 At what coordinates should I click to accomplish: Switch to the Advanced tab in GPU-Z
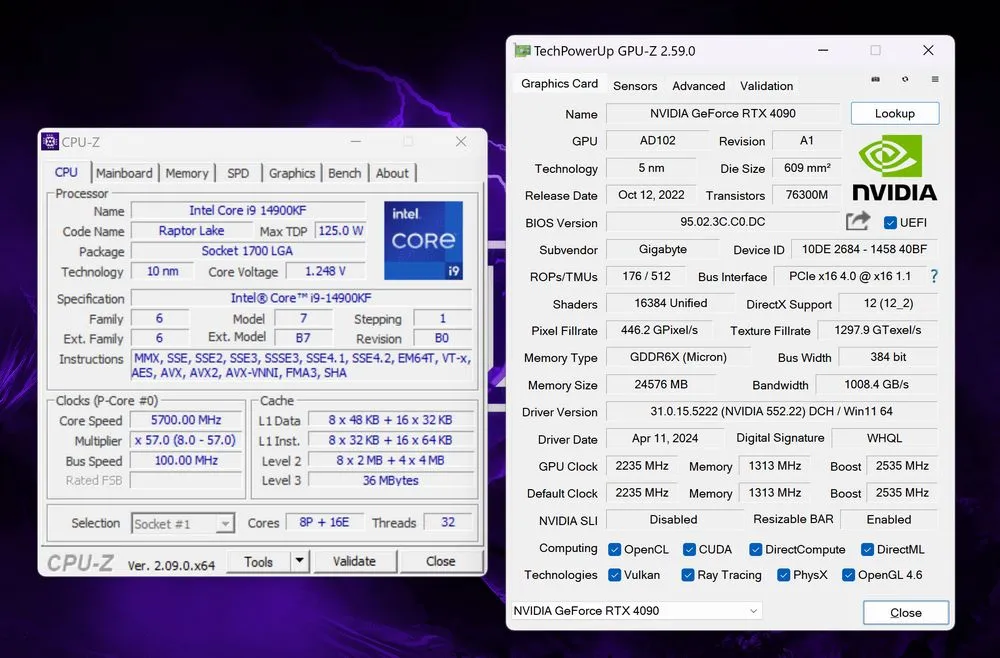coord(698,85)
